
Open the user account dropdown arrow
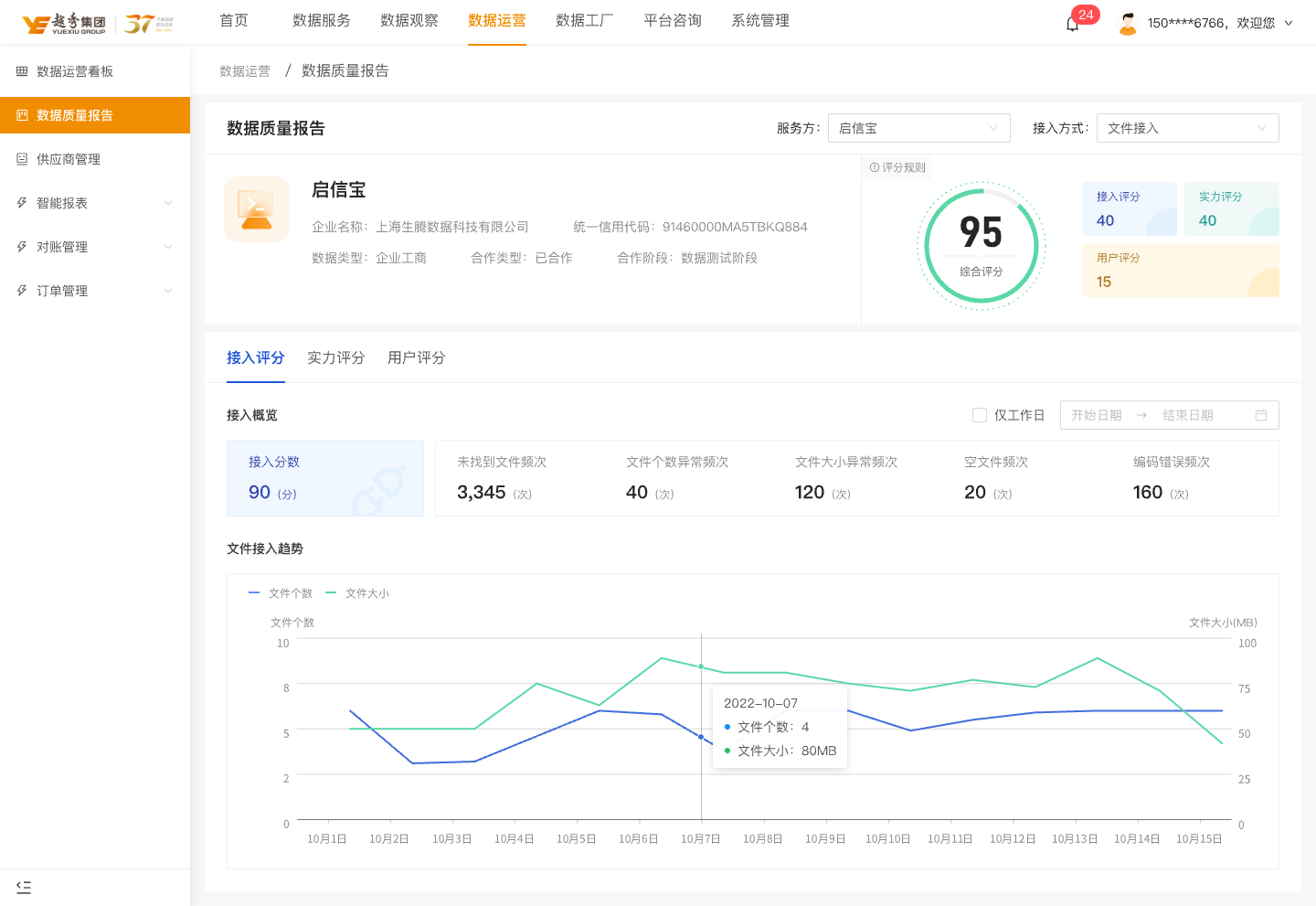[1289, 23]
